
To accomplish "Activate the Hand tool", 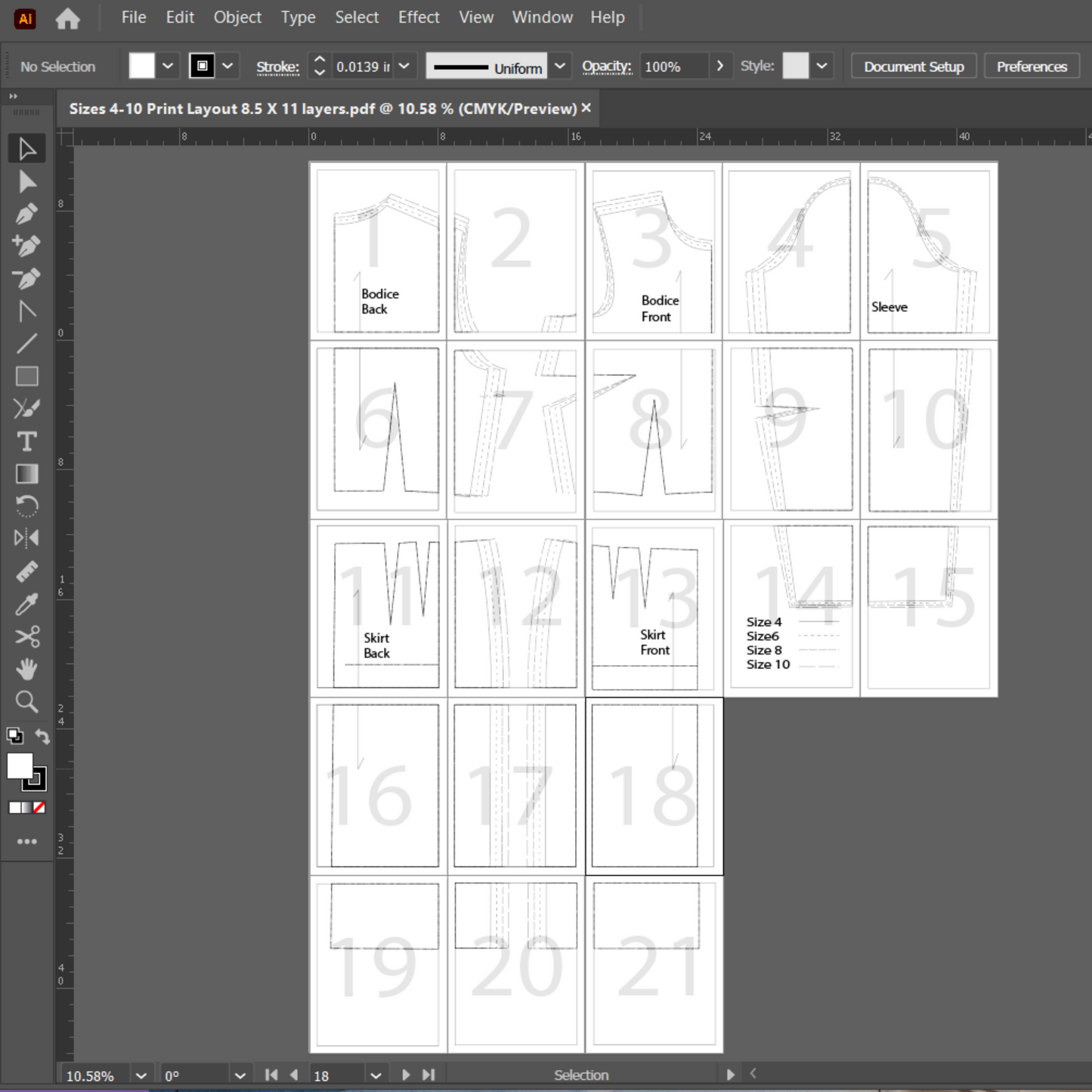I will 27,670.
